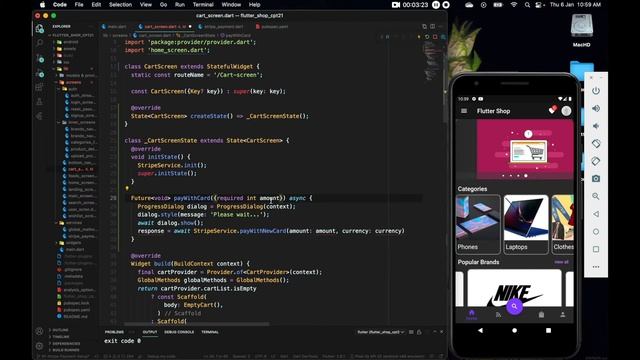Tap Android navigation recents button
This screenshot has width=640, height=360.
[548, 330]
